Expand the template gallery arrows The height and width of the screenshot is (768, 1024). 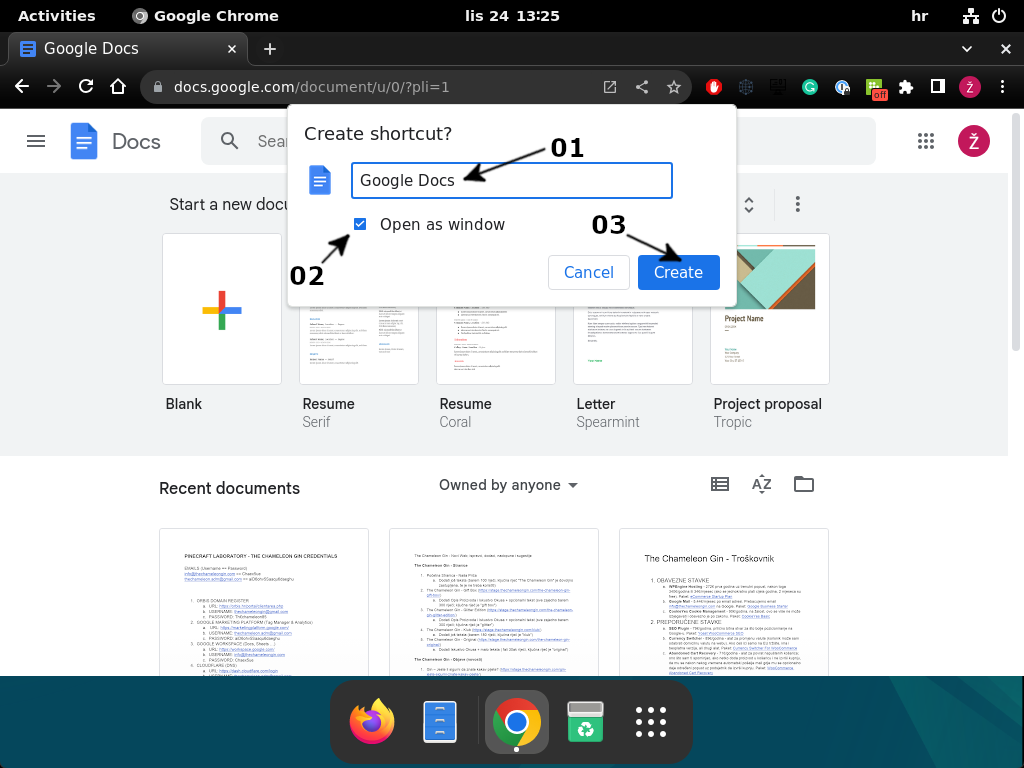[x=749, y=205]
